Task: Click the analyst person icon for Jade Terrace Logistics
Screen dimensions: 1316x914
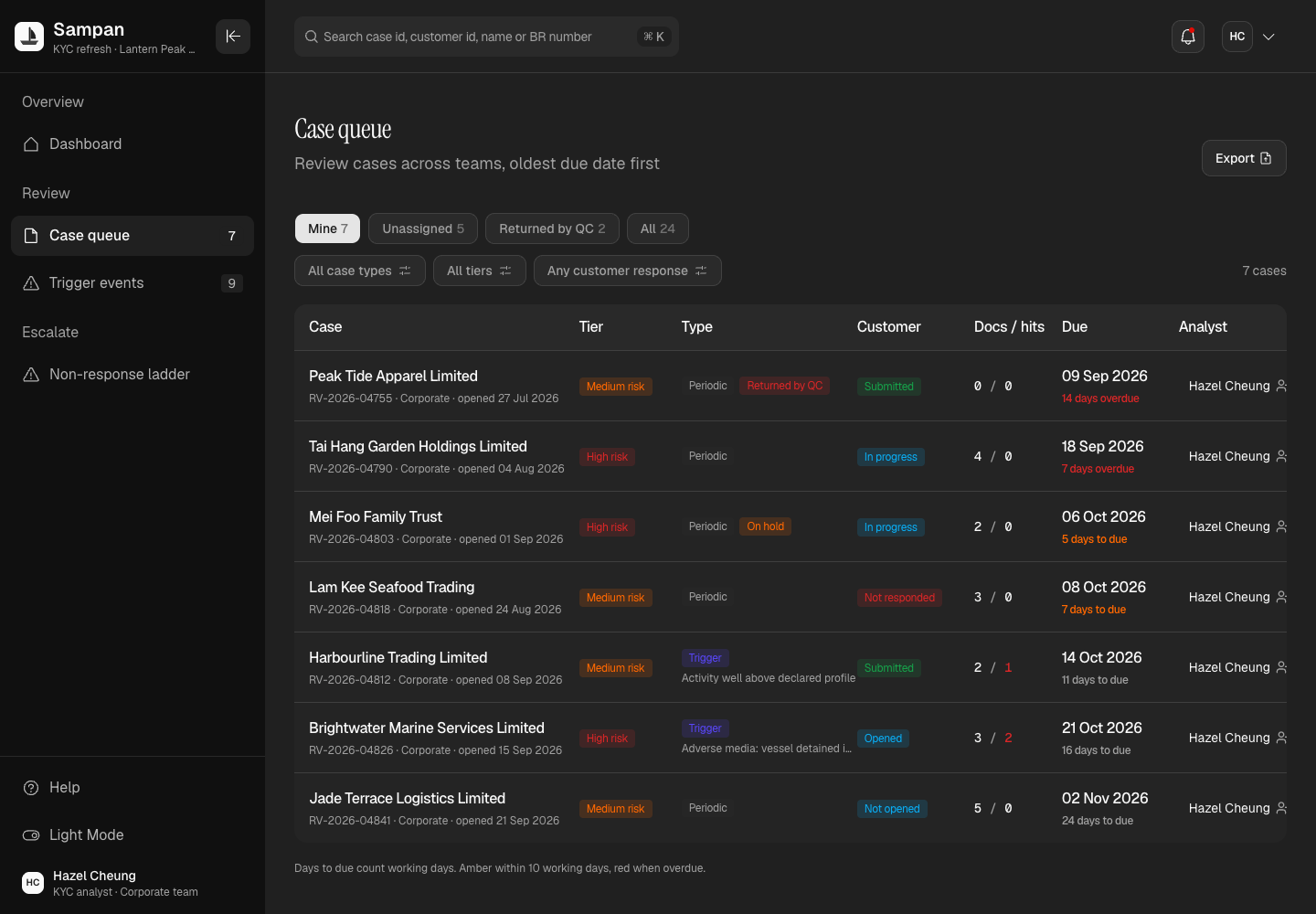Action: pyautogui.click(x=1281, y=808)
